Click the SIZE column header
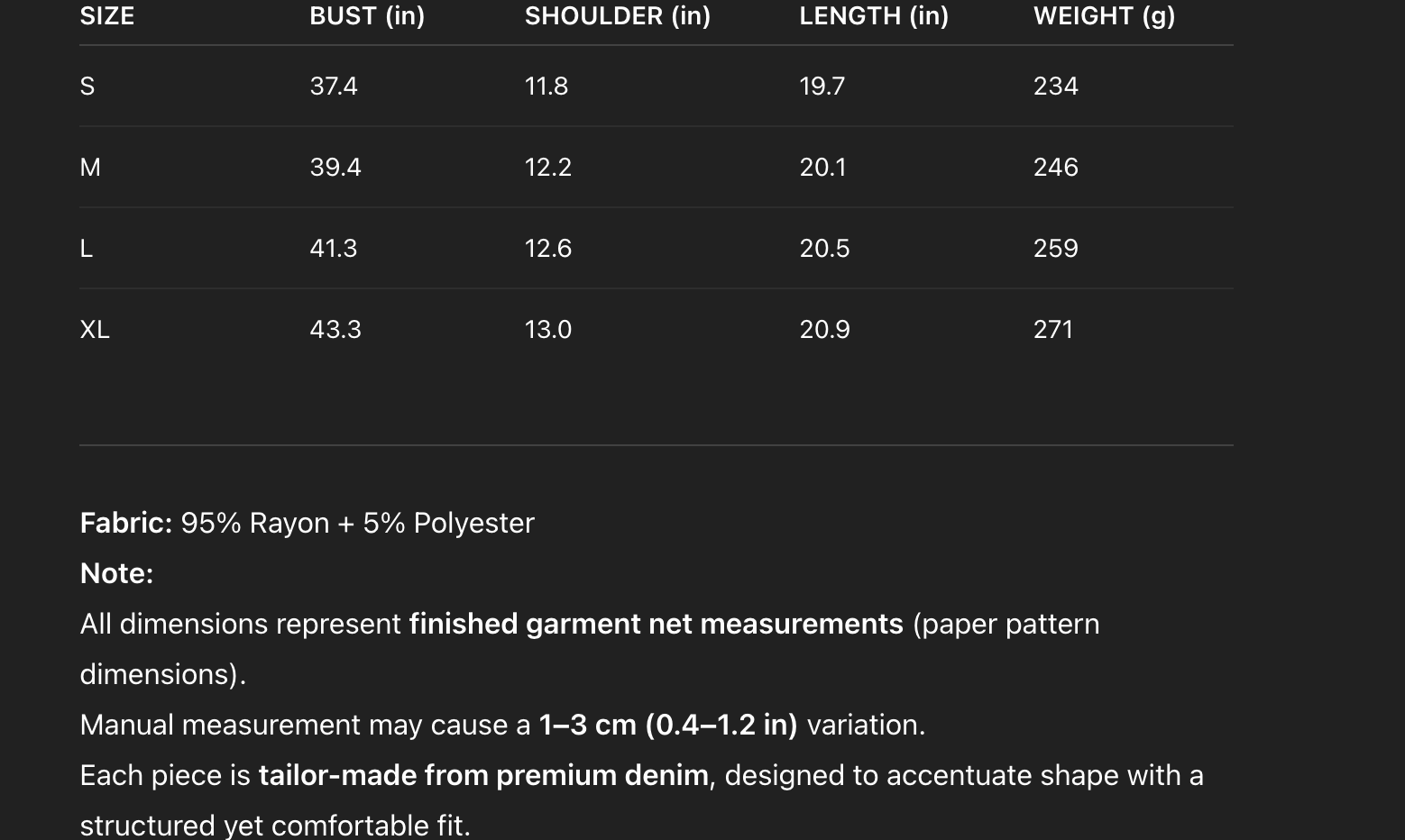This screenshot has height=840, width=1405. tap(107, 16)
